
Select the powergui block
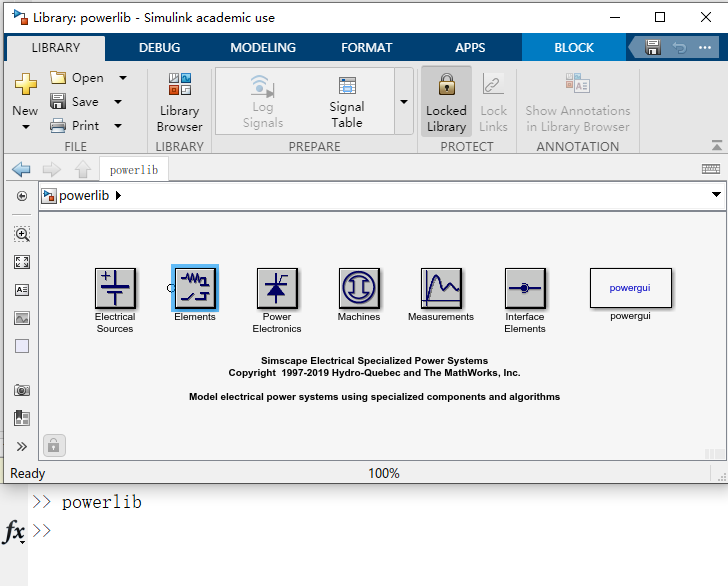coord(630,288)
